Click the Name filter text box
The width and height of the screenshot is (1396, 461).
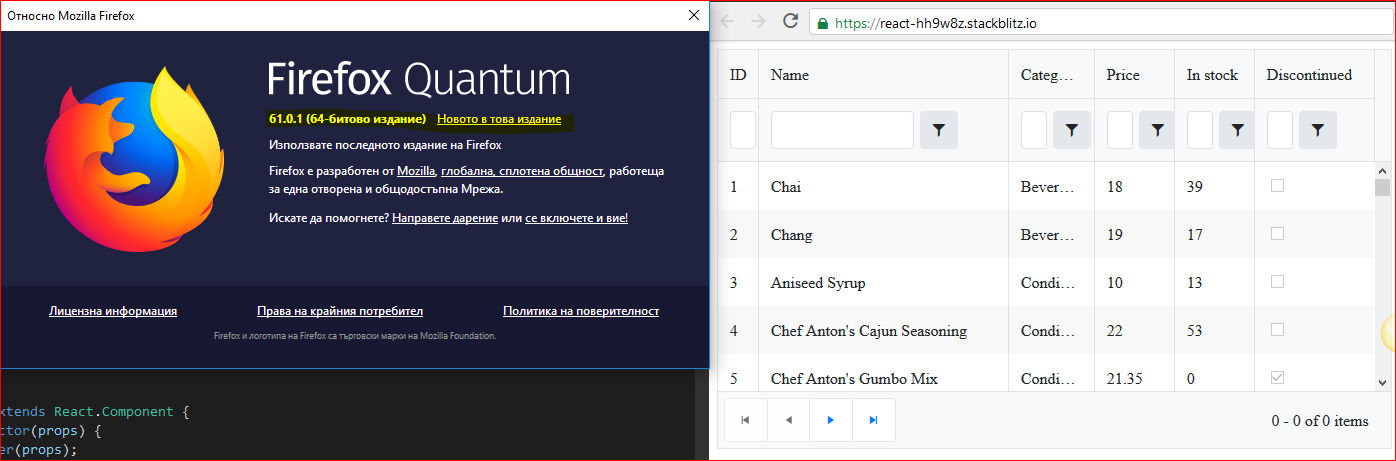[x=842, y=130]
